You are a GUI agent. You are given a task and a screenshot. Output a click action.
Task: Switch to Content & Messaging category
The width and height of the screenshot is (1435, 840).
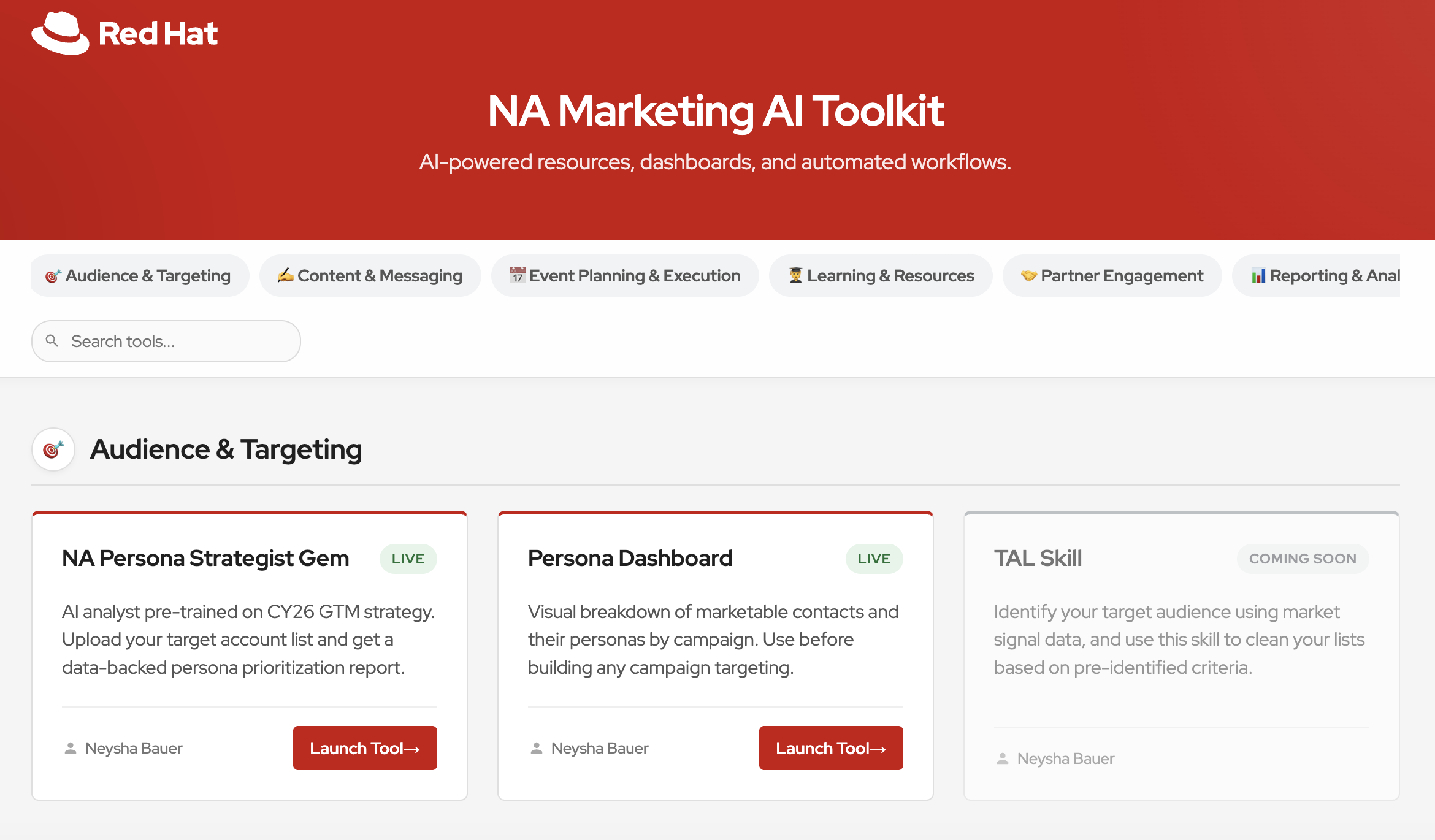pos(370,276)
